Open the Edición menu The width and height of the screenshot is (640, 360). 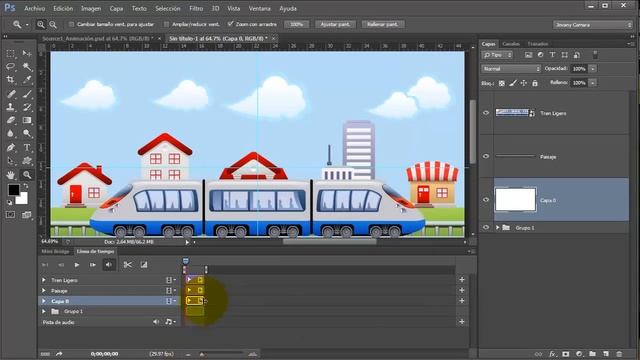click(x=63, y=8)
